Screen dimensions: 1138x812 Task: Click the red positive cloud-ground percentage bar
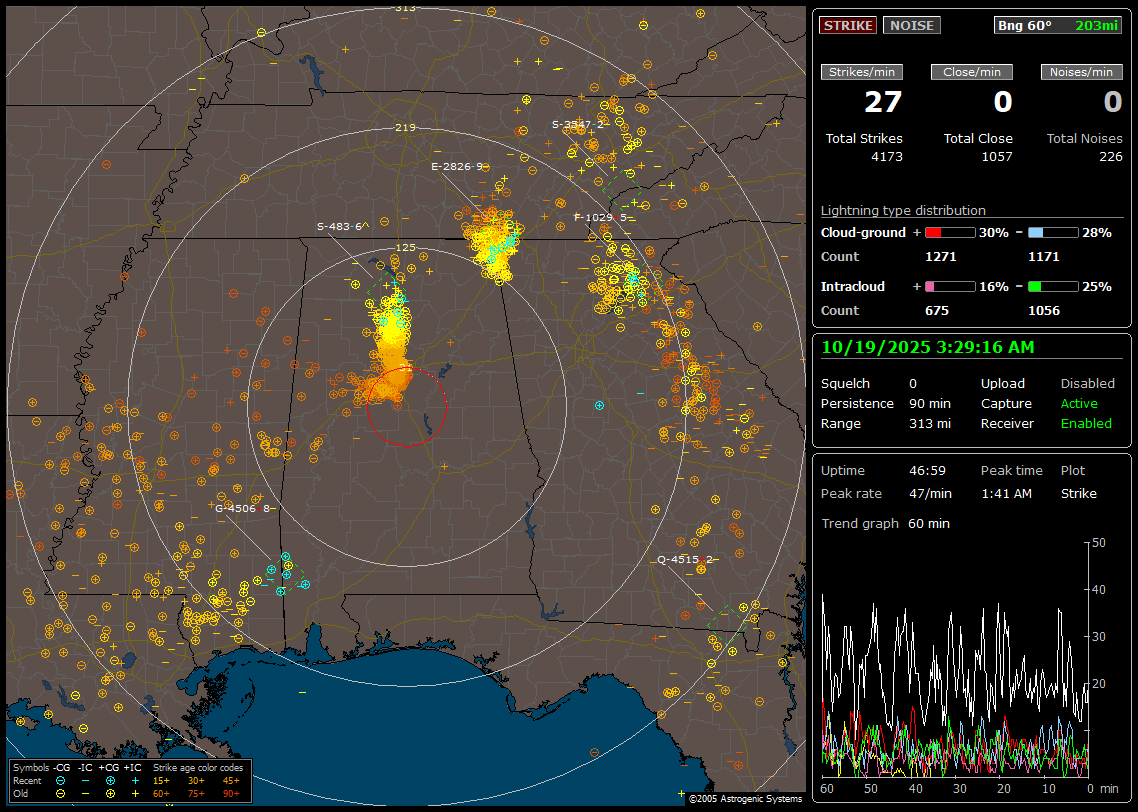click(949, 233)
